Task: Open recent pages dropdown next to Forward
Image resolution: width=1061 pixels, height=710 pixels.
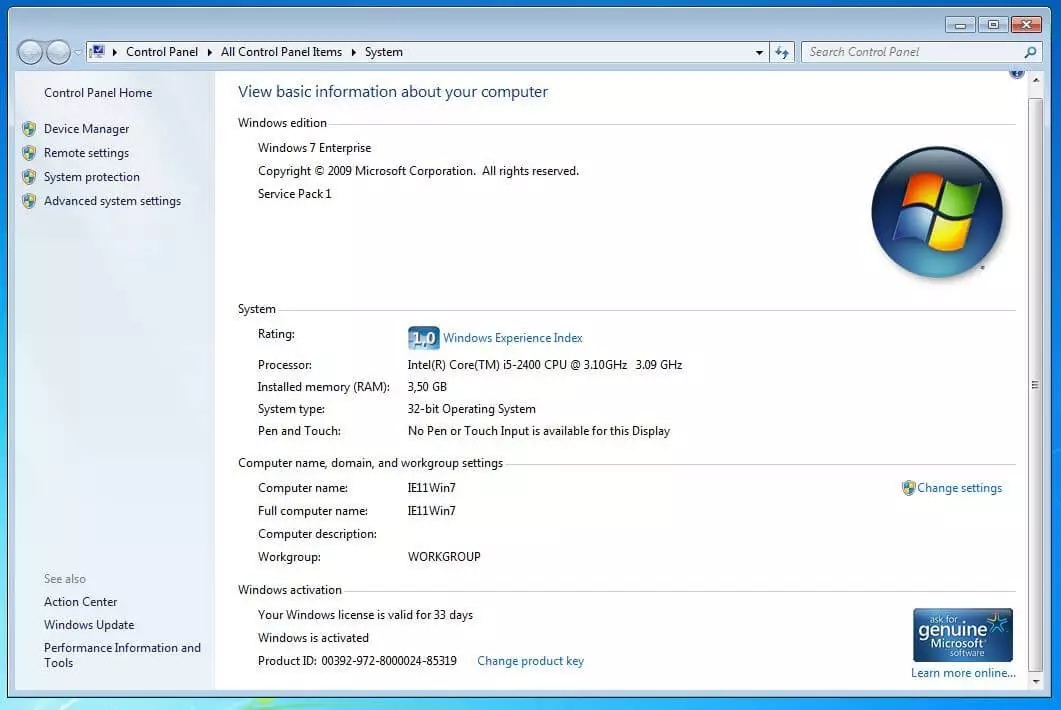Action: pos(78,52)
